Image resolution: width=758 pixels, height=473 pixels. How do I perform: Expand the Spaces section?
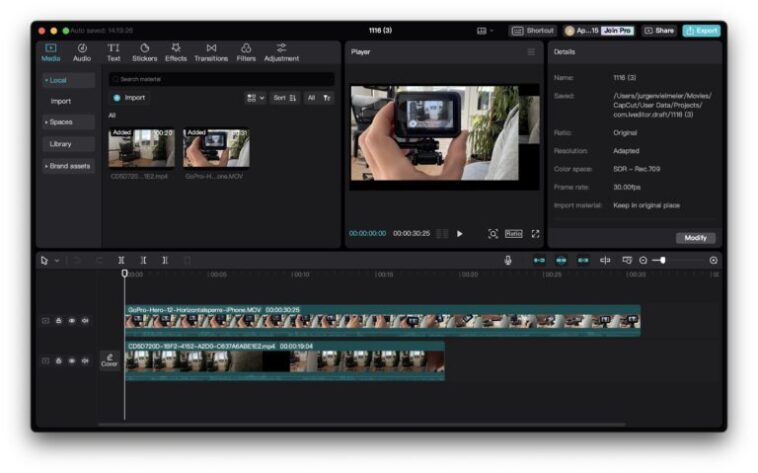[x=68, y=122]
